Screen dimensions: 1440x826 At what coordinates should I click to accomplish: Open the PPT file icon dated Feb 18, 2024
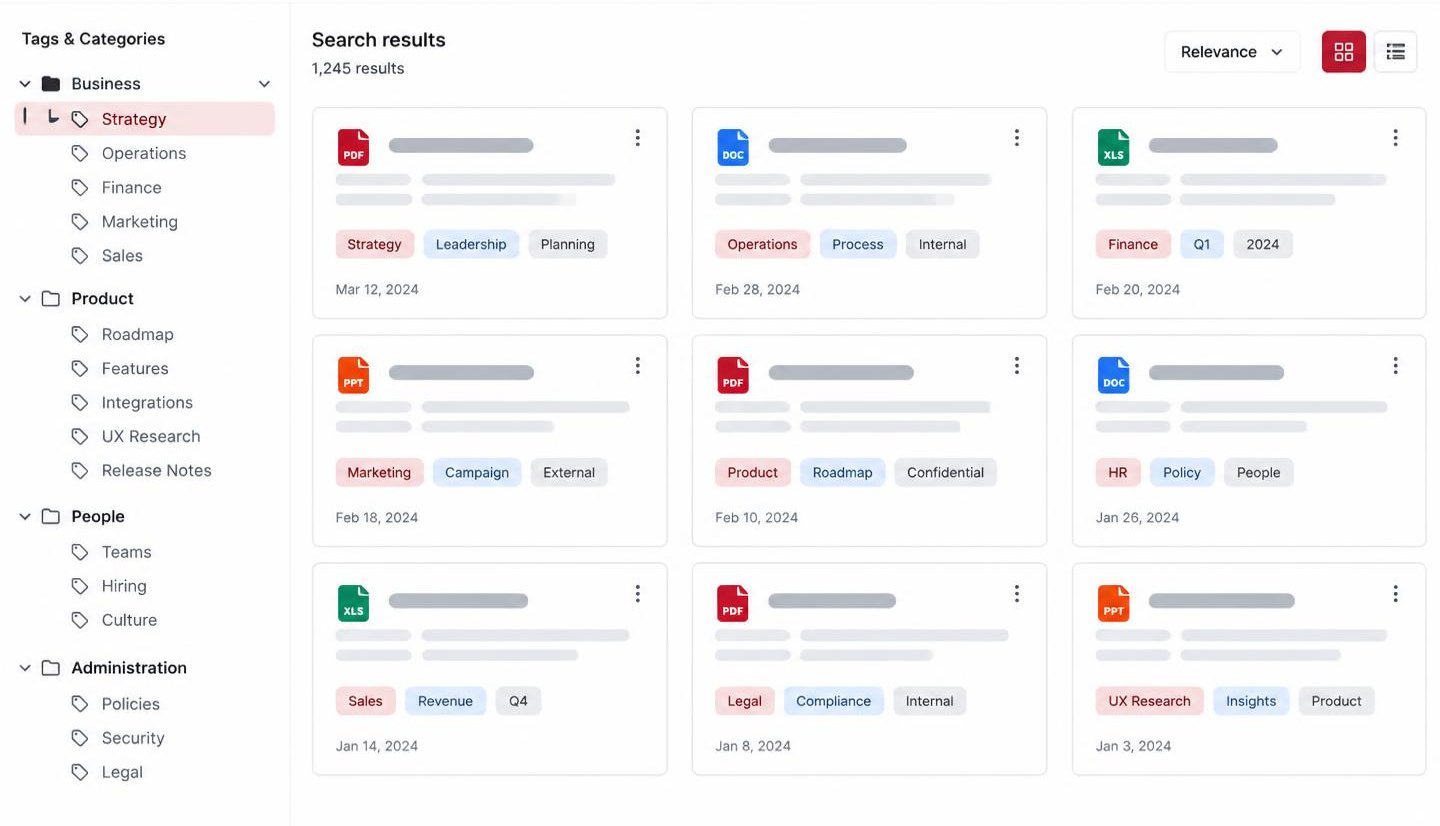click(353, 375)
